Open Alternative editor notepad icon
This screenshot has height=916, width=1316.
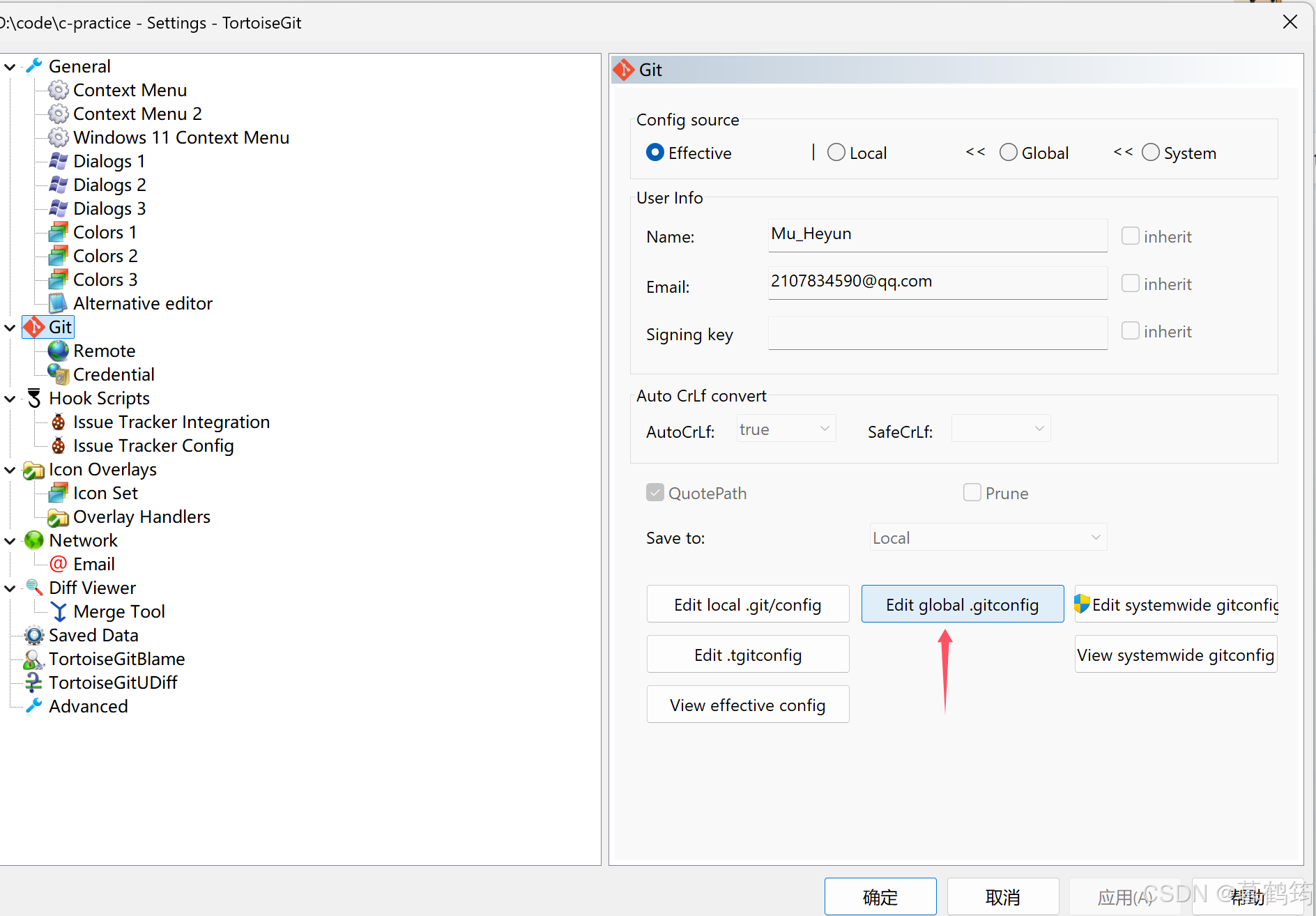point(59,303)
